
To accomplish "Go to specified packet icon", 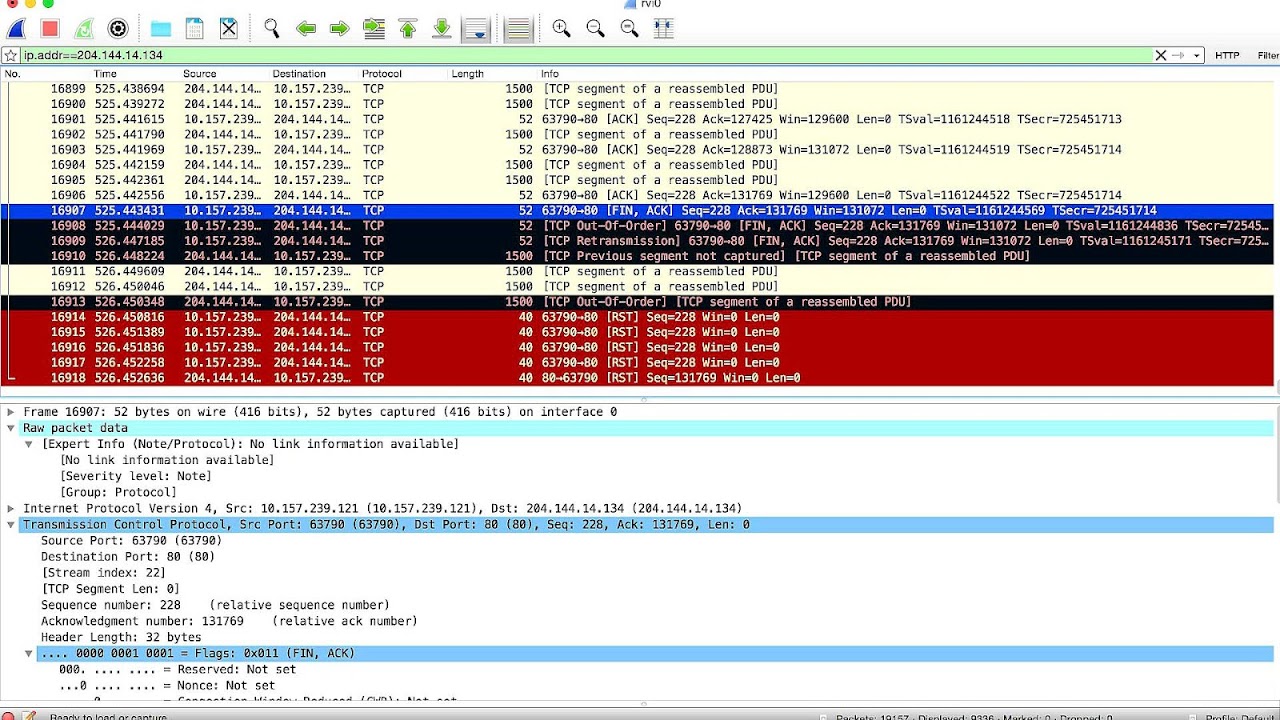I will pos(374,29).
